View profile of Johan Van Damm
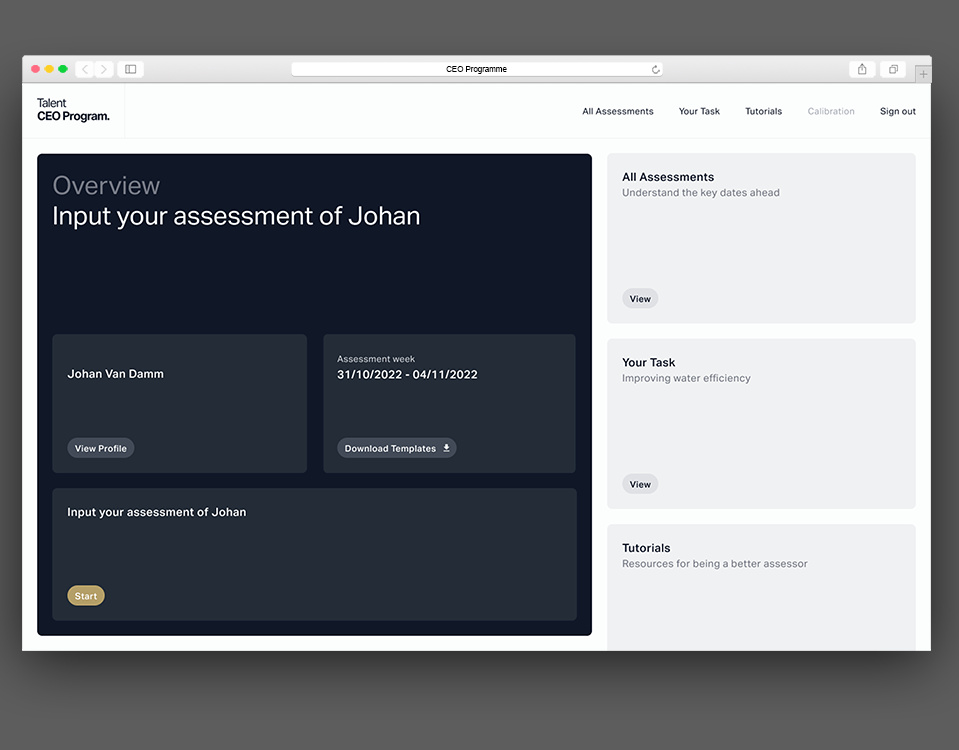 coord(100,448)
